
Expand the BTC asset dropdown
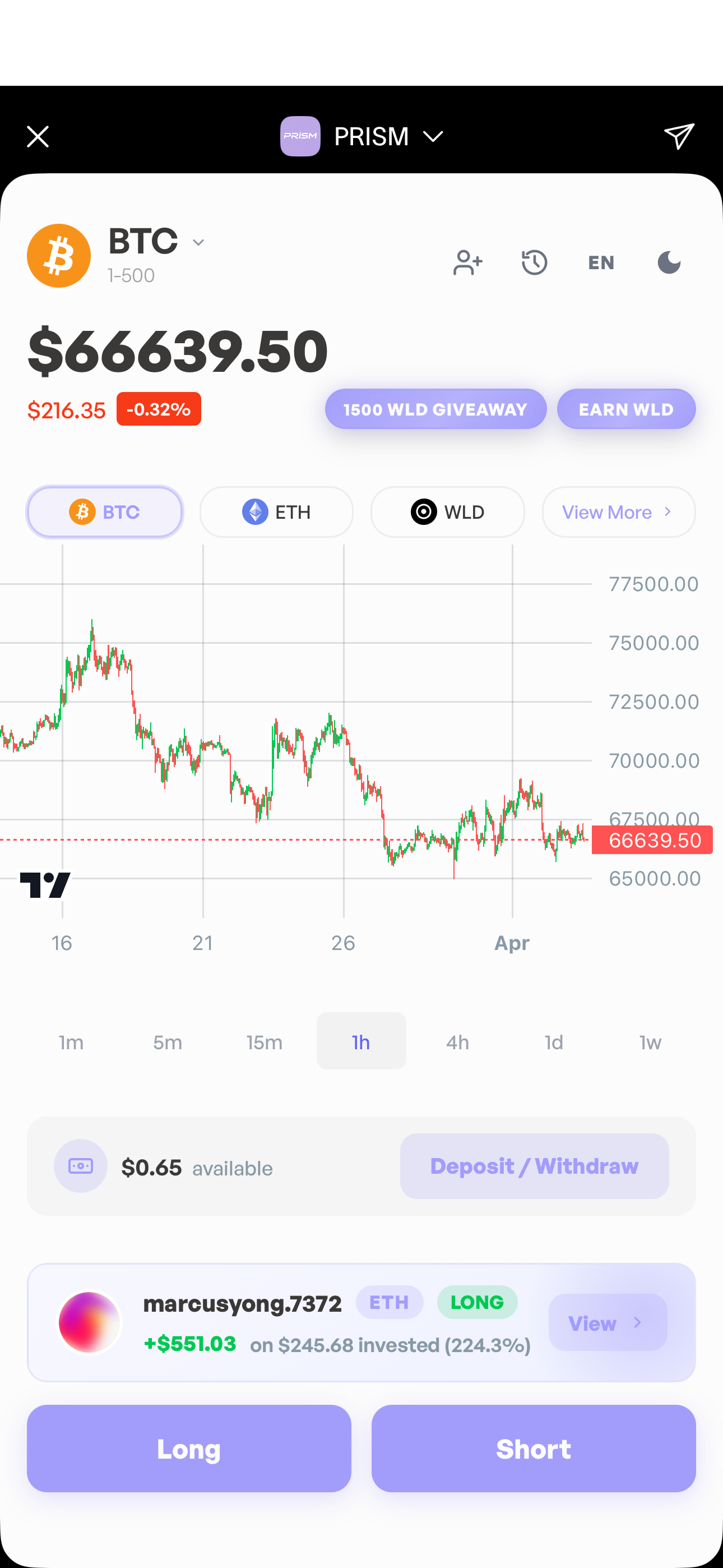pos(198,242)
